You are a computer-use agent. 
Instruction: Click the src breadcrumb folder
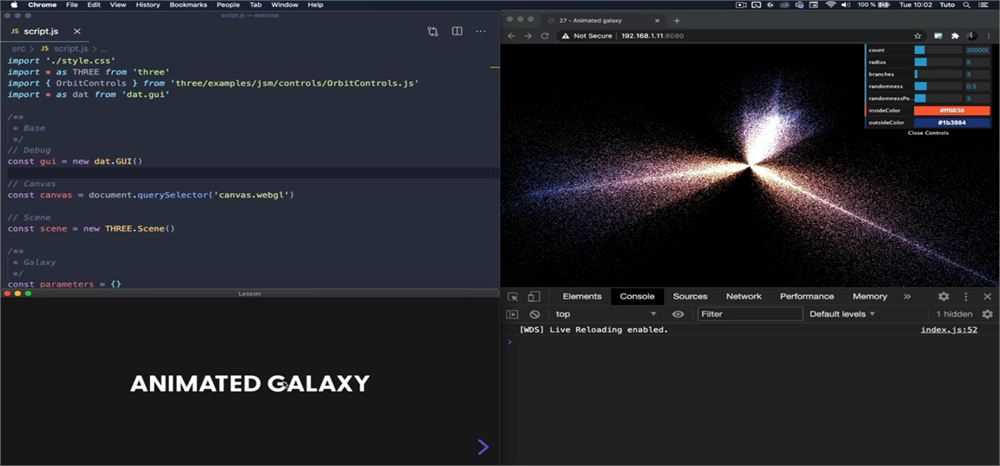click(18, 48)
